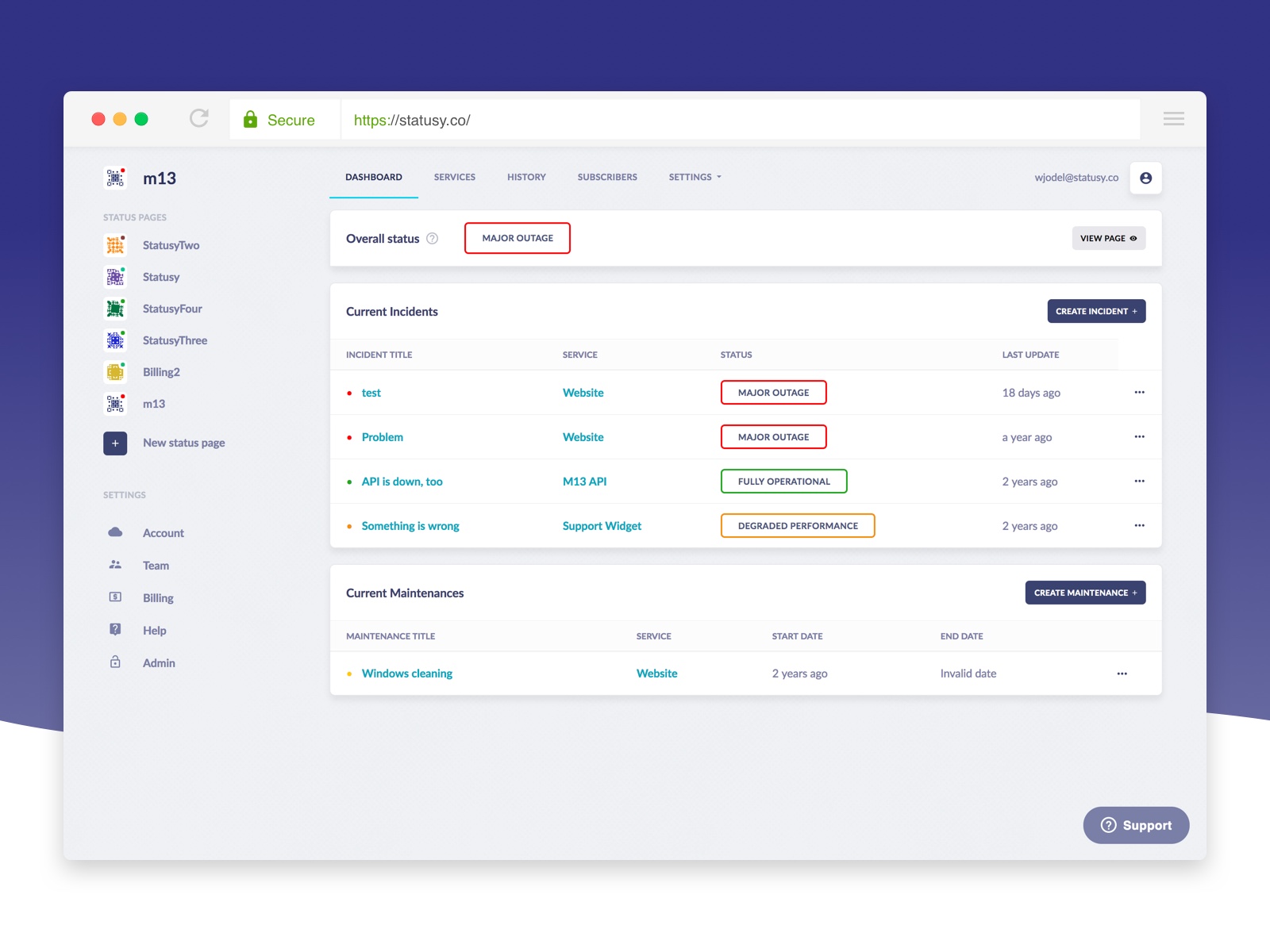Open Help in the sidebar
The width and height of the screenshot is (1270, 952).
pos(155,631)
